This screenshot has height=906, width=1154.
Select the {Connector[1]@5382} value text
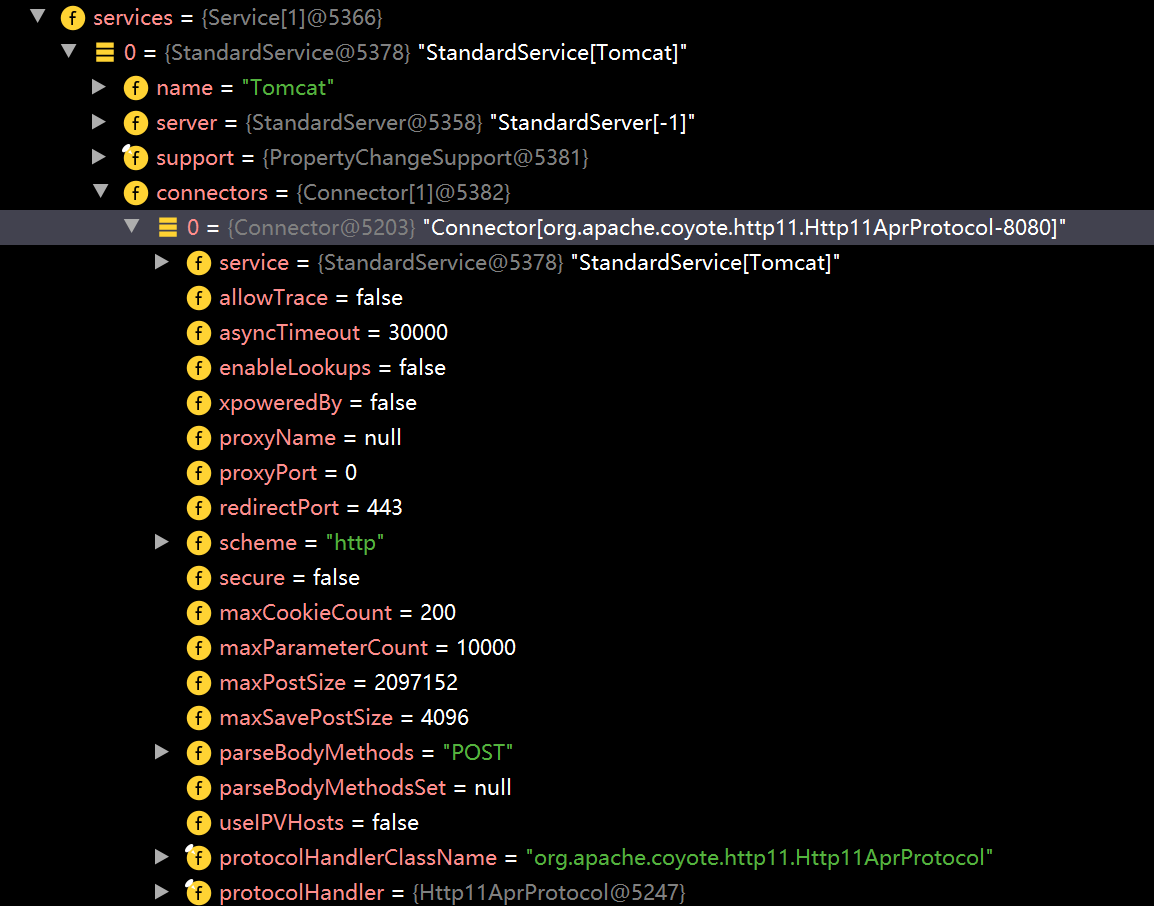[403, 193]
